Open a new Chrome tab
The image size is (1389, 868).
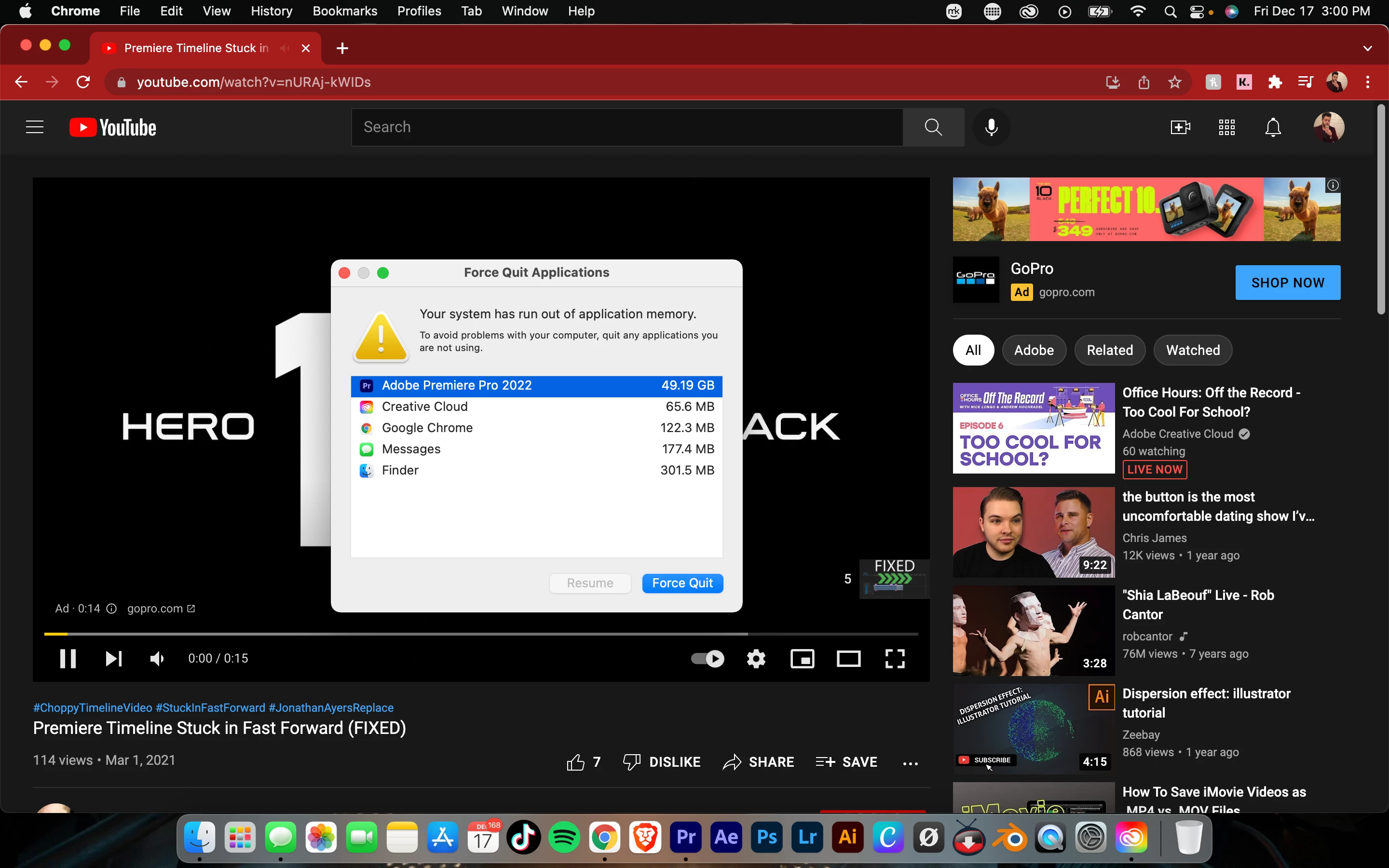click(342, 48)
